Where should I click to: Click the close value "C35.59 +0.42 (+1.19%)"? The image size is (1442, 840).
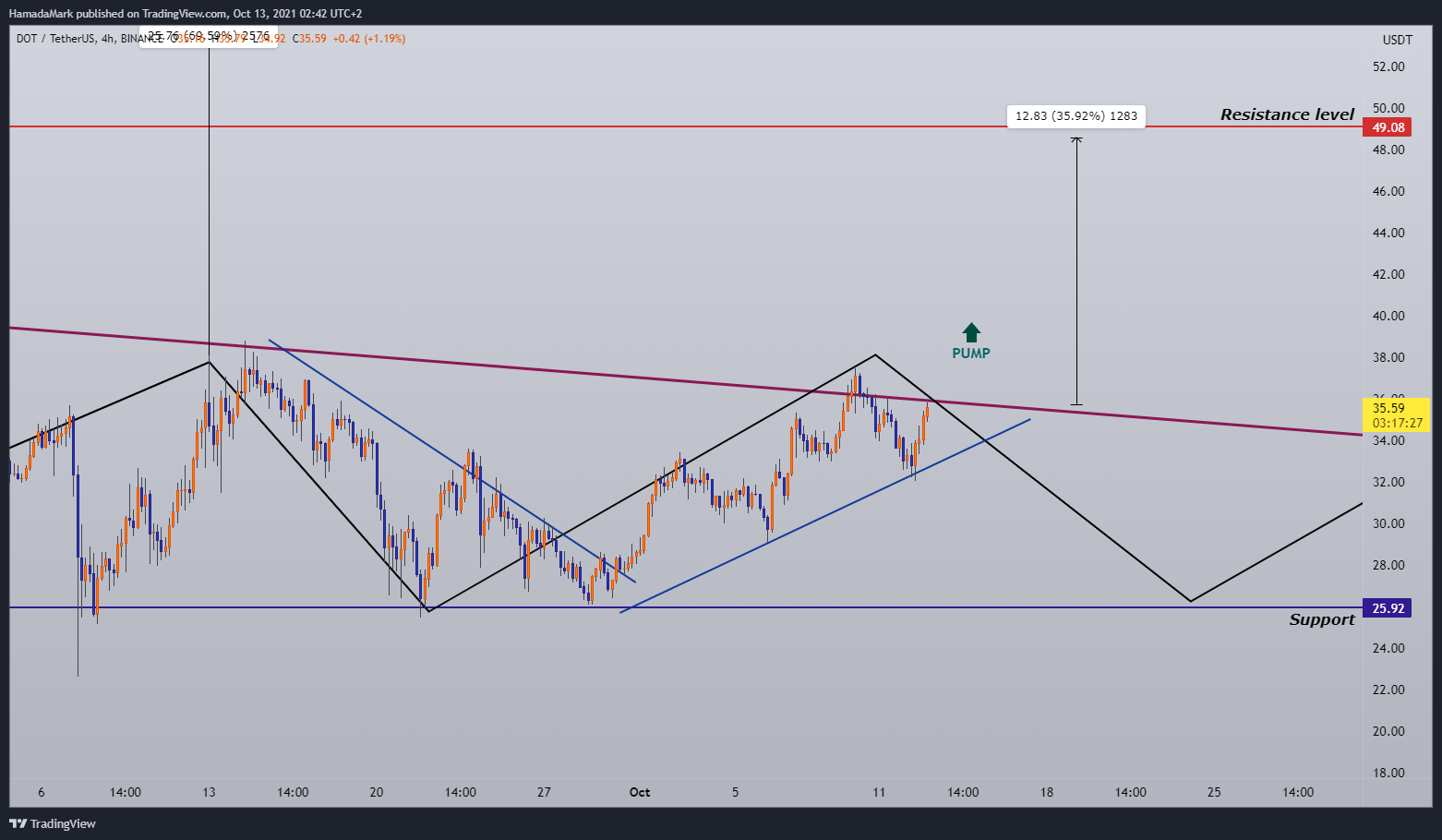(349, 39)
